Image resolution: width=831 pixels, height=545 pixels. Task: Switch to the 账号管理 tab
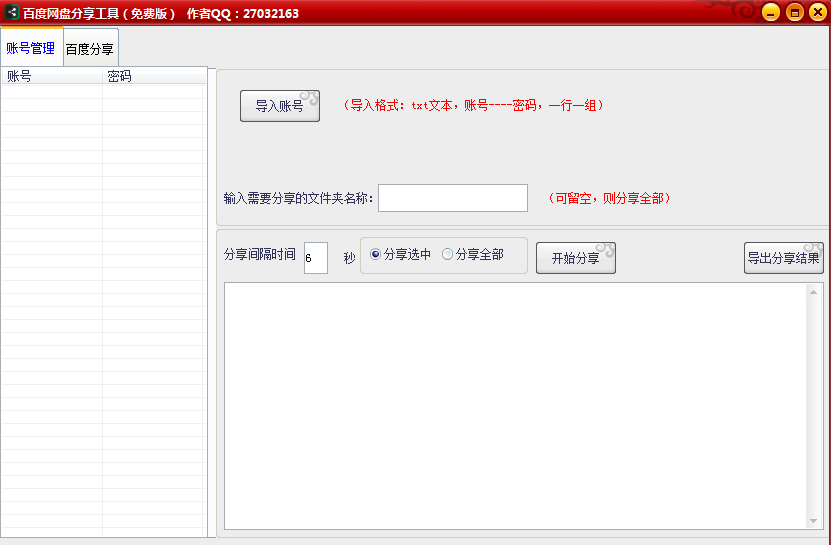(31, 48)
